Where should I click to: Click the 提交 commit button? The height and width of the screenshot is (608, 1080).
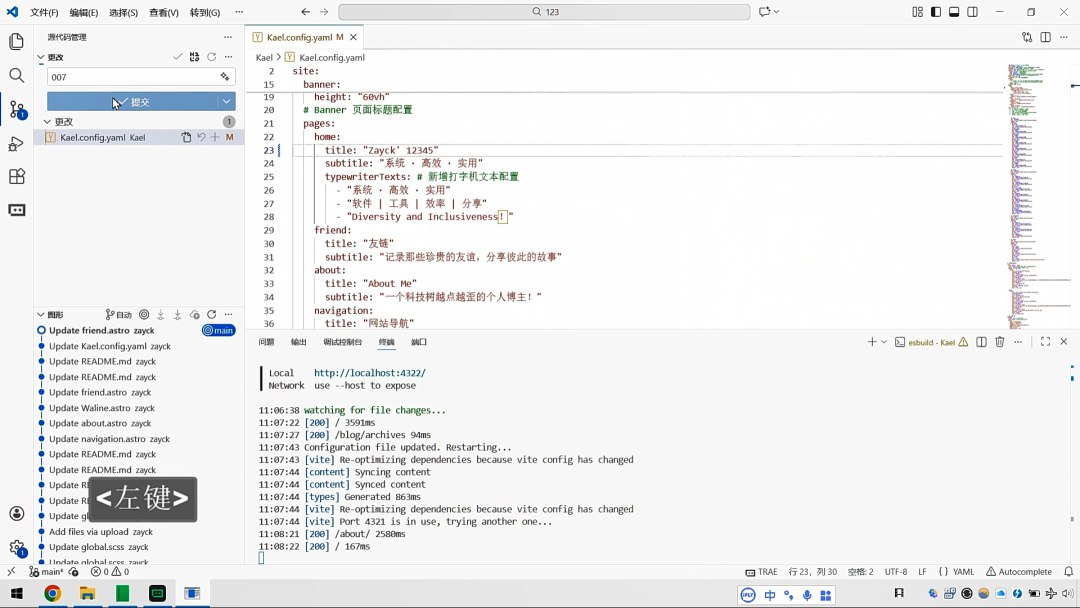[133, 101]
